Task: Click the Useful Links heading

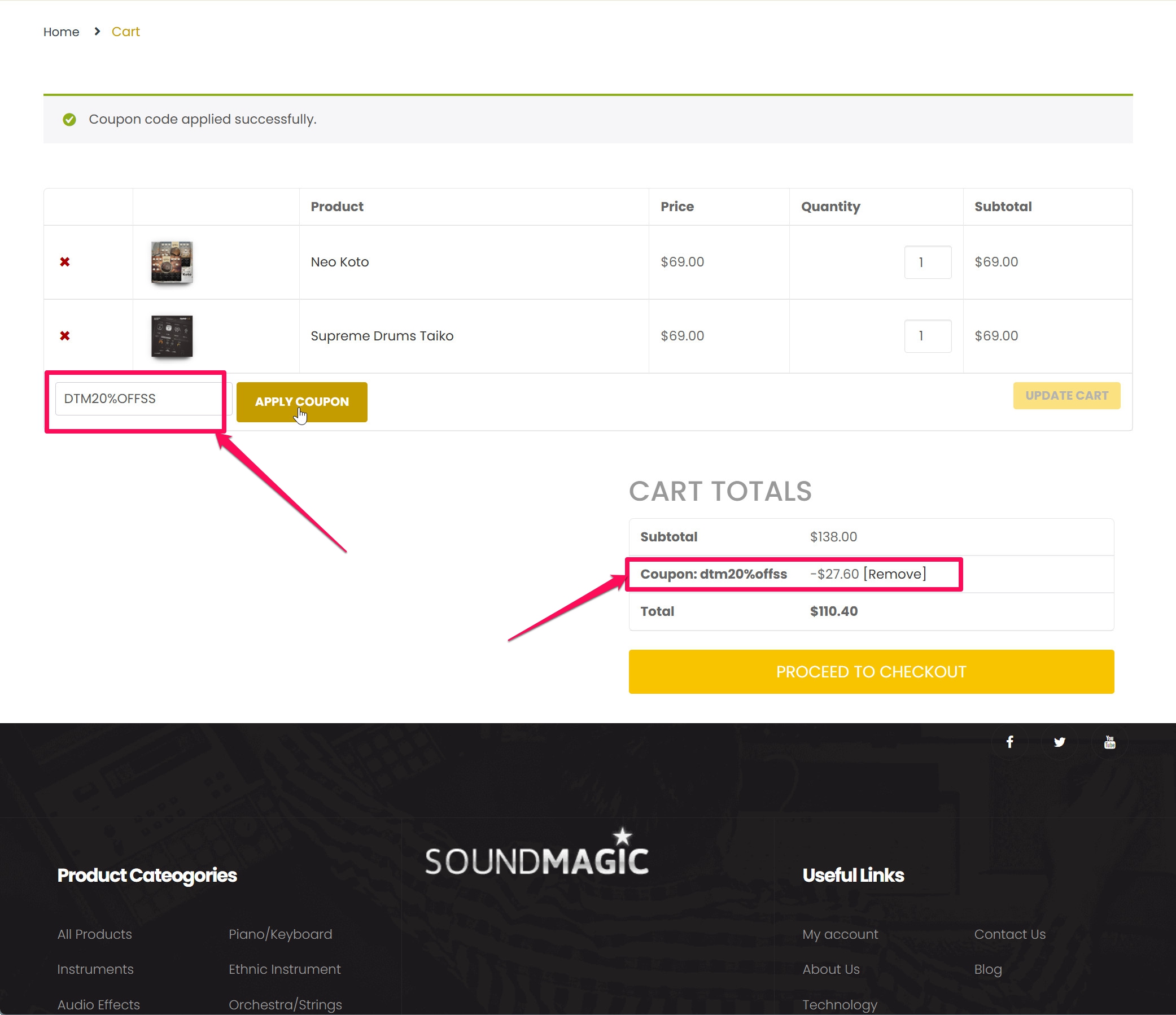Action: point(853,876)
